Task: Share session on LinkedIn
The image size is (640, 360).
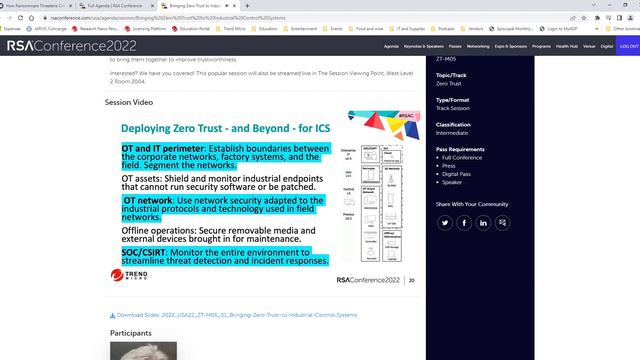Action: pos(483,223)
